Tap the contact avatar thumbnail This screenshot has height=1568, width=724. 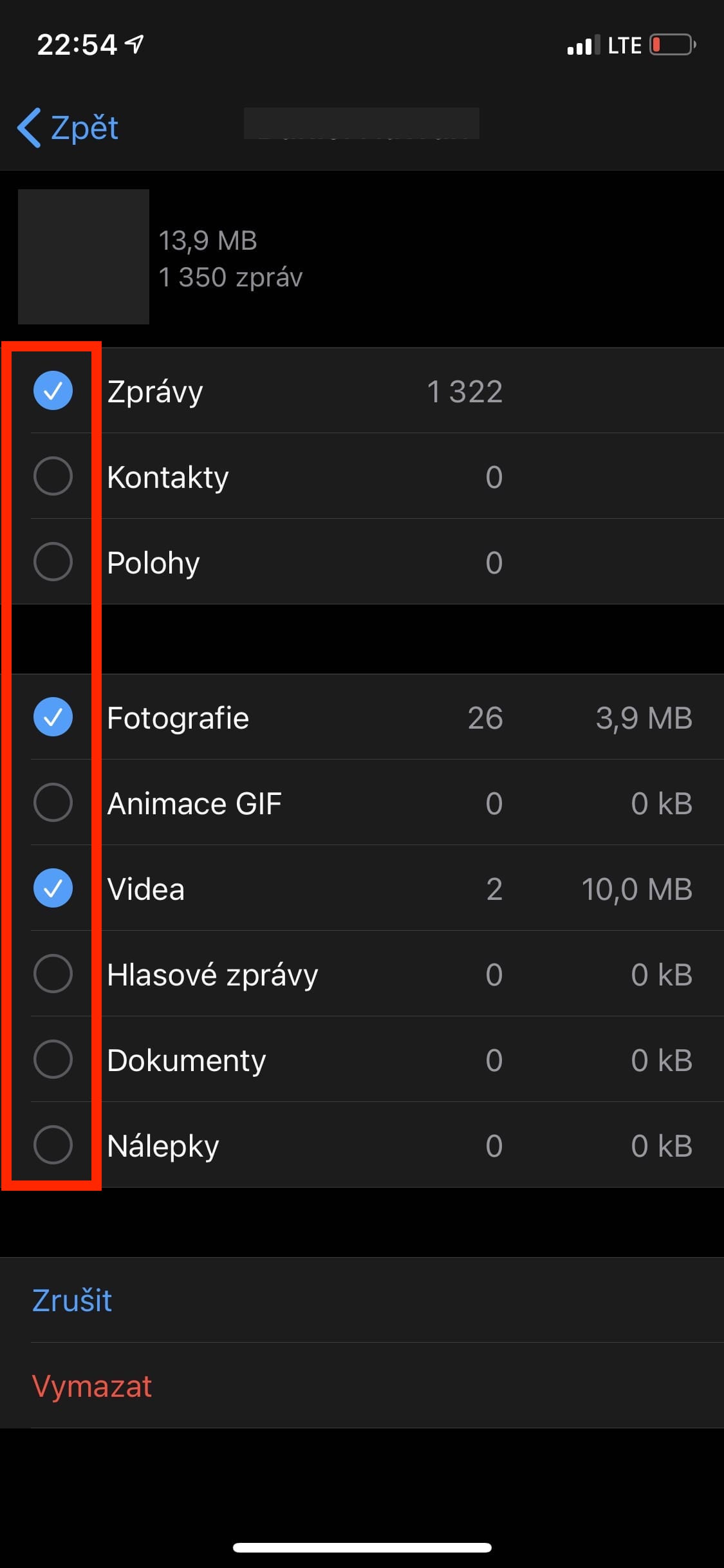(84, 257)
